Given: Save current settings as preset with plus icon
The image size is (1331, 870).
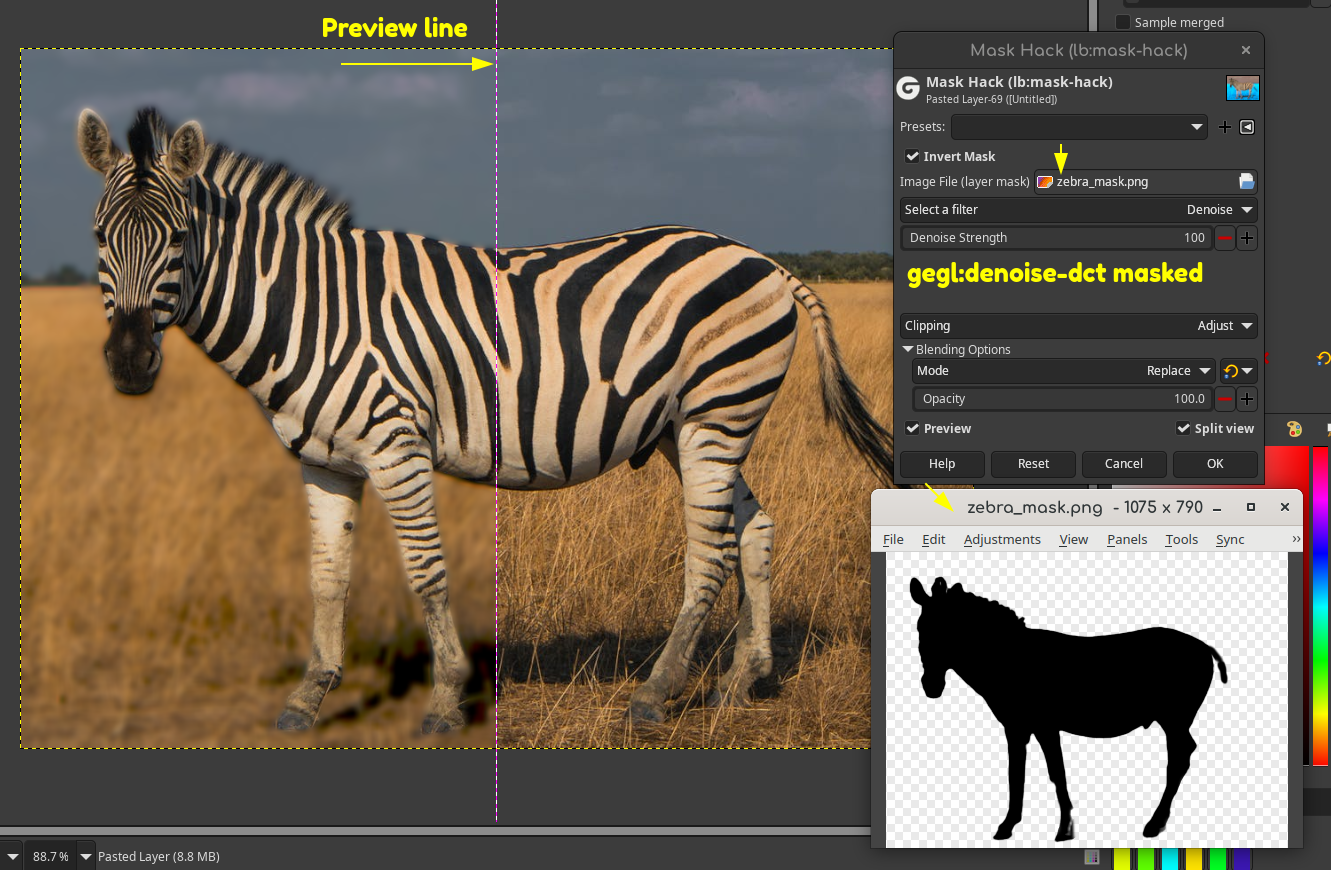Looking at the screenshot, I should (1225, 127).
